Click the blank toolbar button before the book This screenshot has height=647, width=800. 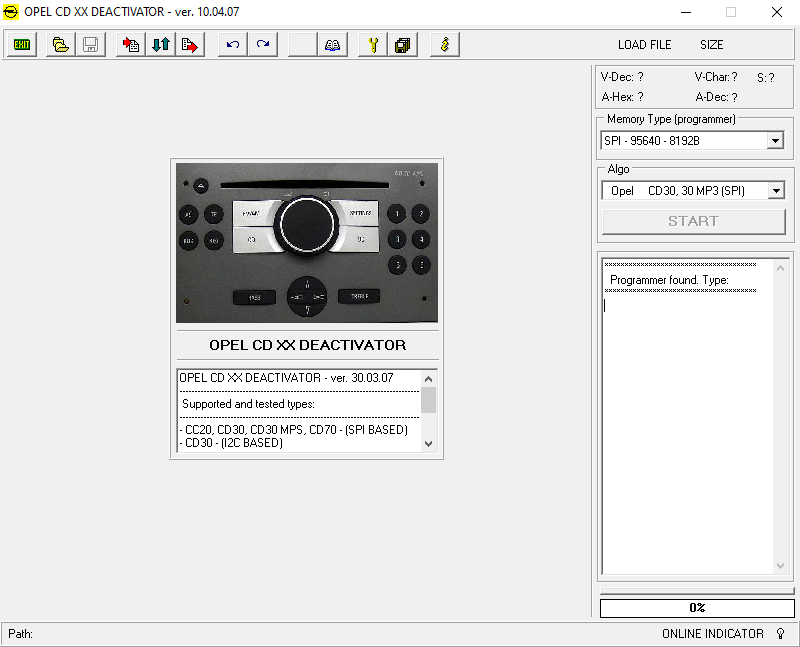click(303, 44)
